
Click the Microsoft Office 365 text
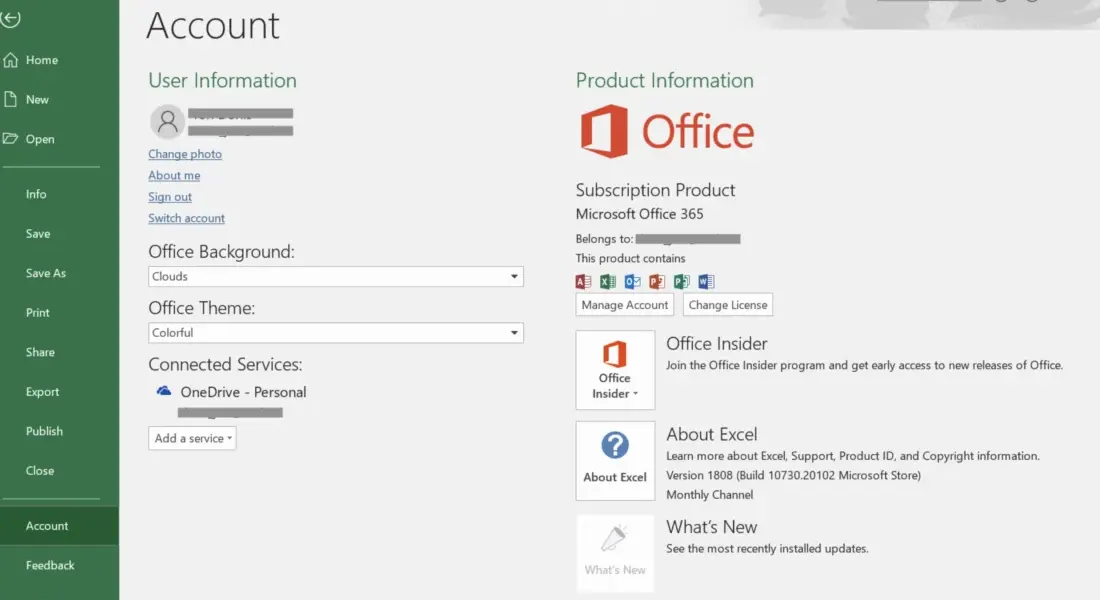(639, 214)
